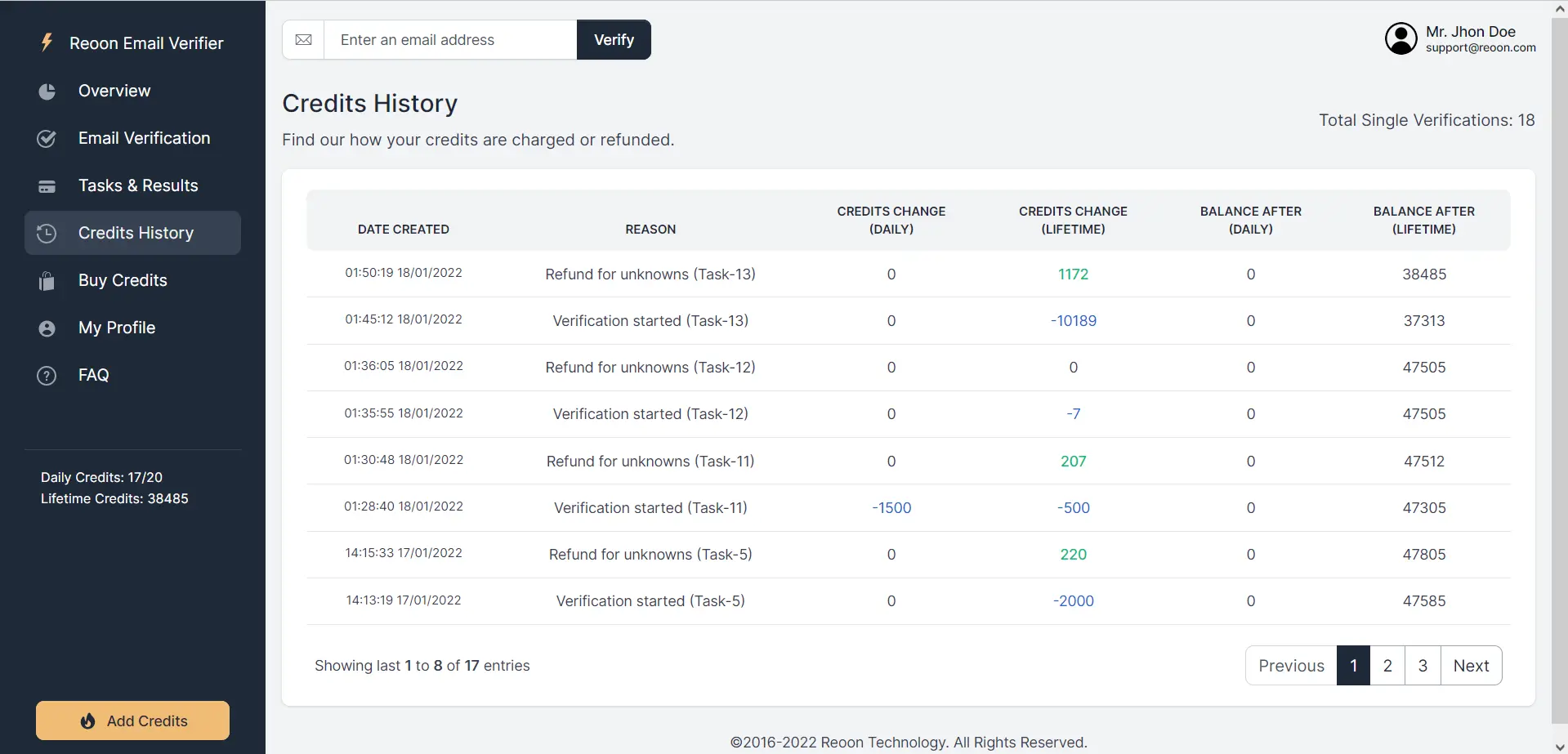Click the flame icon on Add Credits
The height and width of the screenshot is (754, 1568).
click(87, 721)
